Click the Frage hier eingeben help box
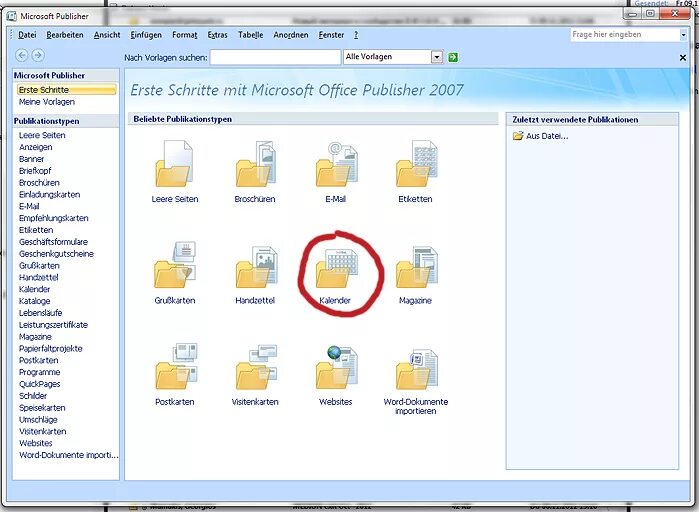 pyautogui.click(x=625, y=35)
